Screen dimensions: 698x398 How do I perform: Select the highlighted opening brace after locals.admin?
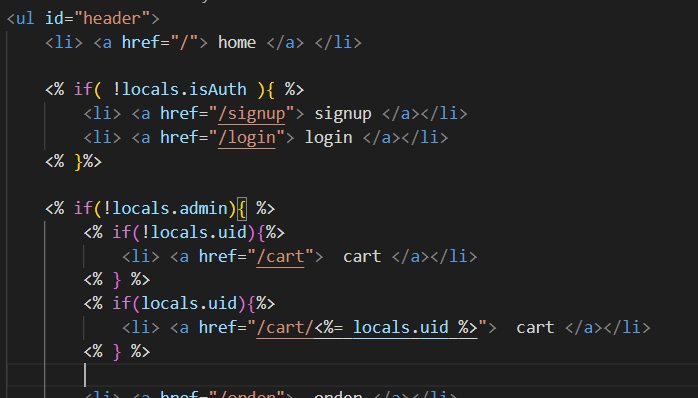click(242, 209)
